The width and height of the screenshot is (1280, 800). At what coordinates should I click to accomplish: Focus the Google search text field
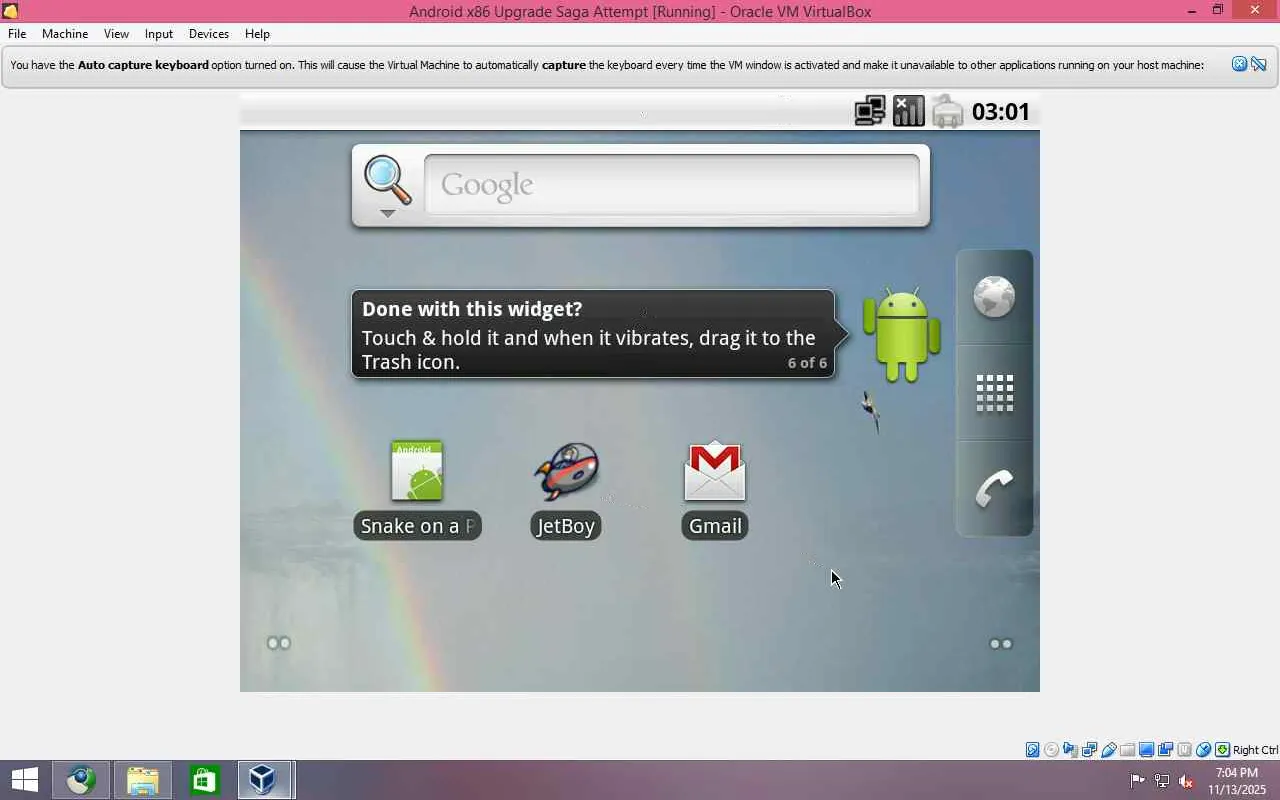coord(672,185)
